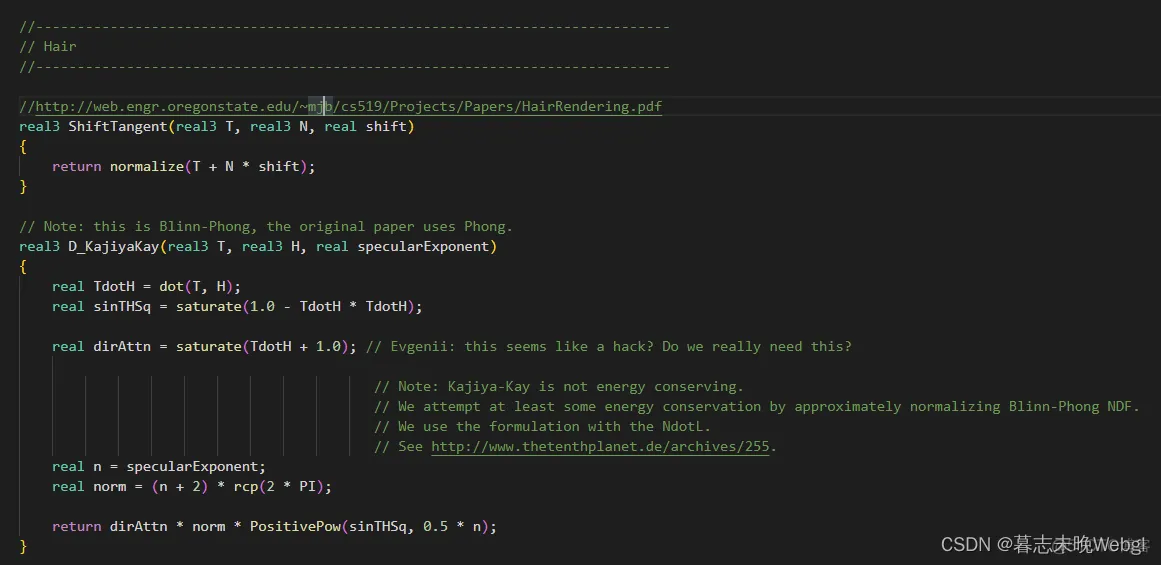
Task: Click the opening brace below ShiftTangent
Action: point(23,147)
